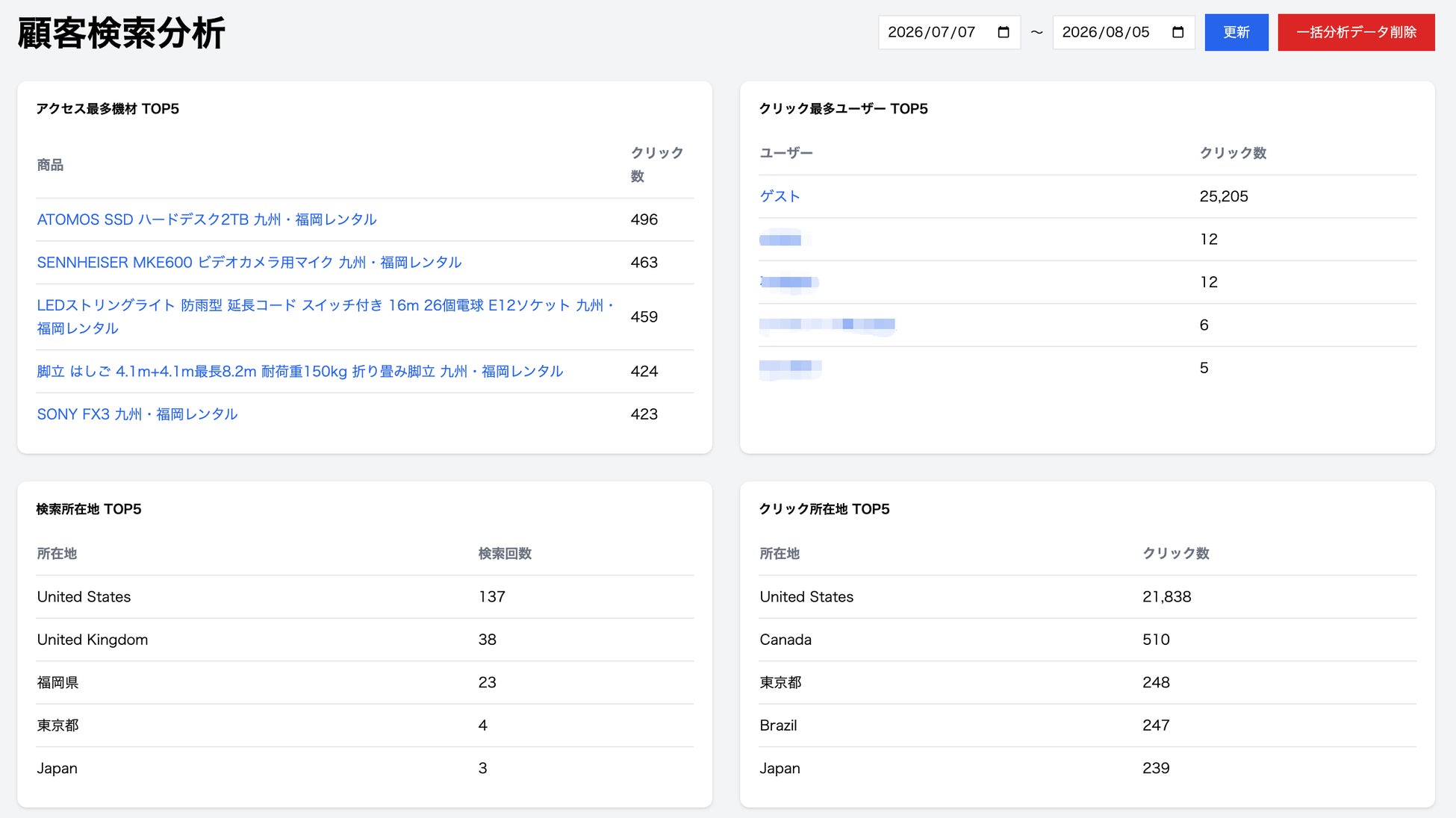The width and height of the screenshot is (1456, 818).
Task: Click United Kingdom location row
Action: pyautogui.click(x=364, y=640)
